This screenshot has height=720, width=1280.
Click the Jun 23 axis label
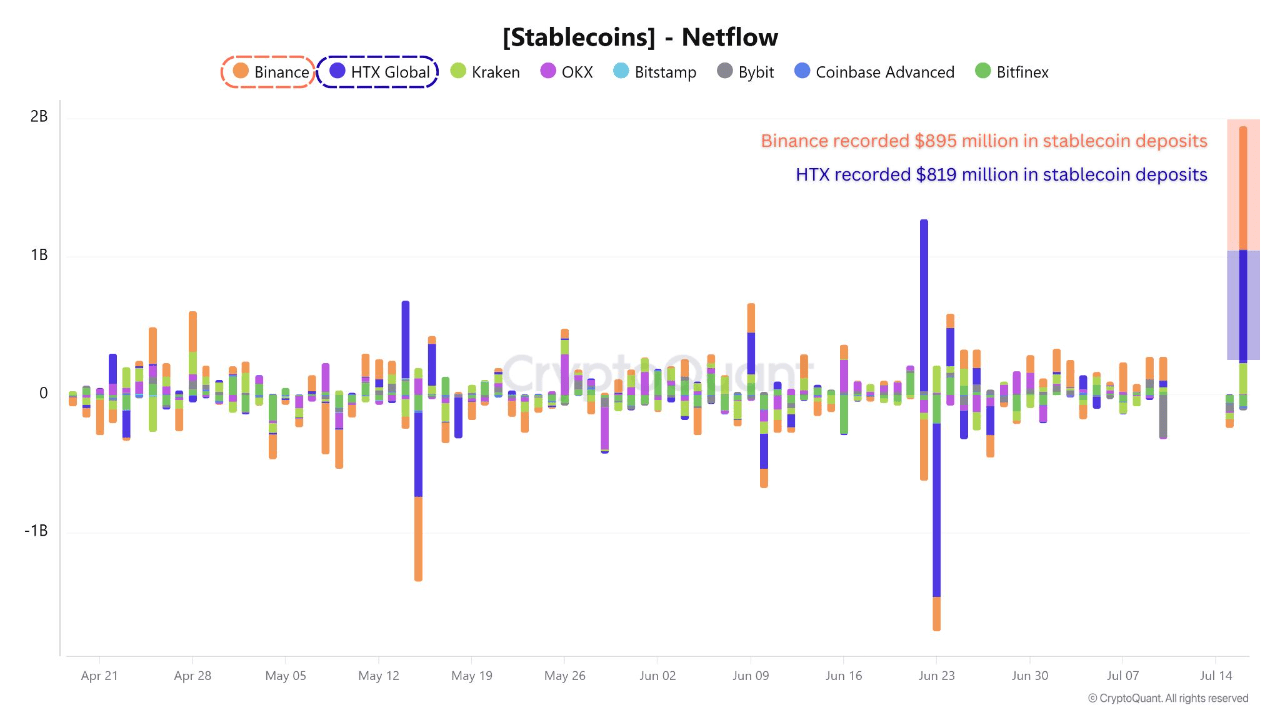point(936,676)
